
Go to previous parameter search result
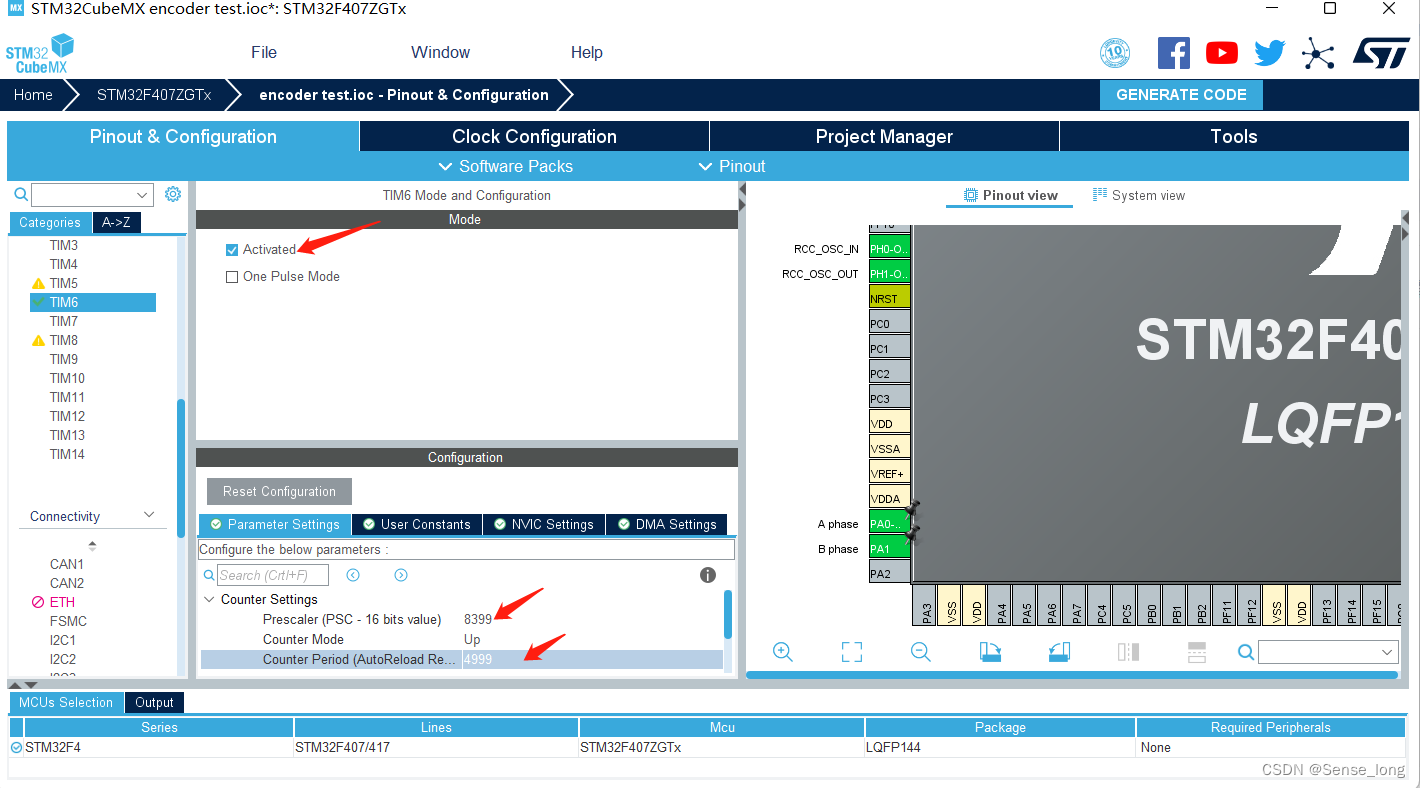[x=353, y=575]
